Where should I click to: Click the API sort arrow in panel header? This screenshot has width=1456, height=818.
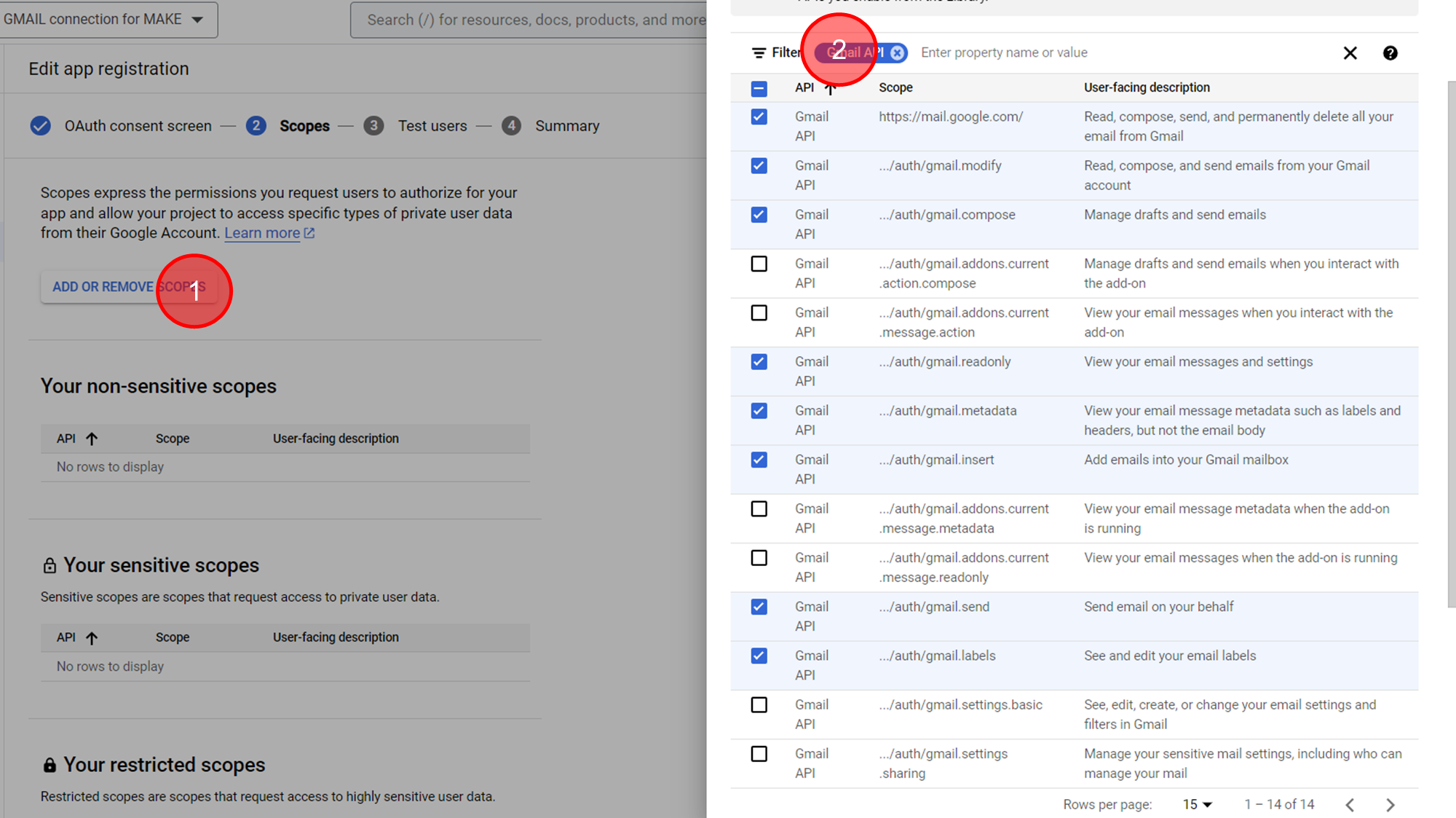tap(830, 88)
